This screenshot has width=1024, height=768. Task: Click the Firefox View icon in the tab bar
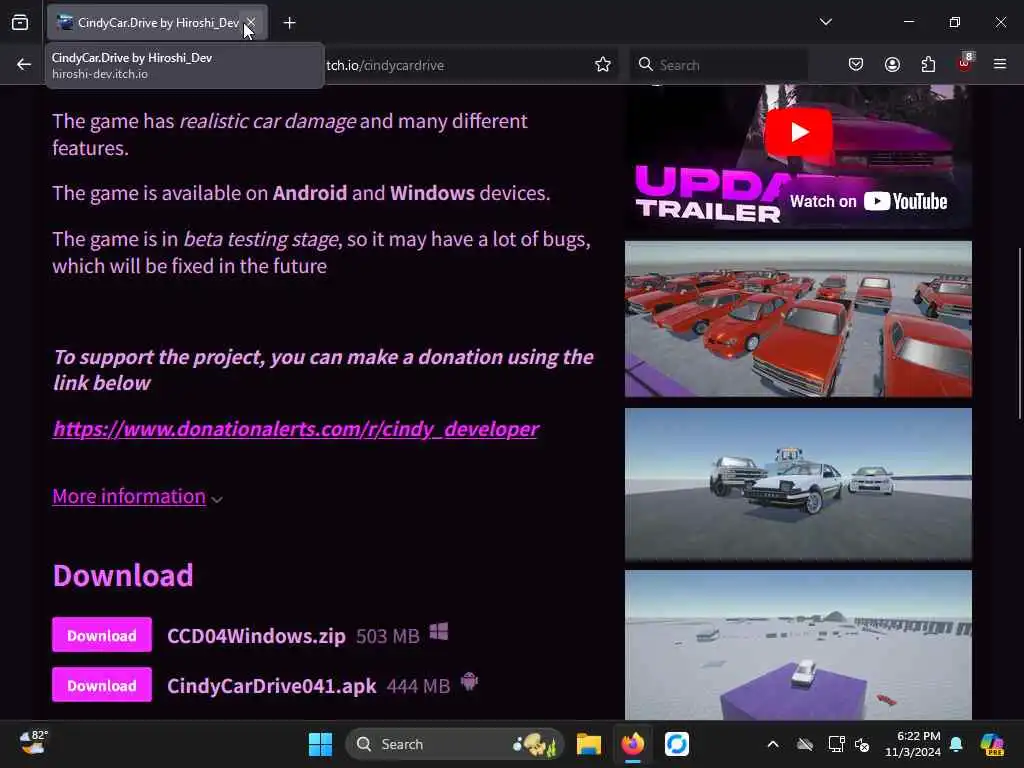tap(20, 23)
